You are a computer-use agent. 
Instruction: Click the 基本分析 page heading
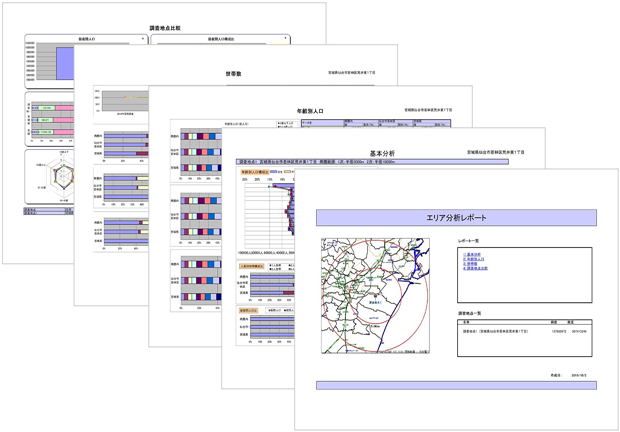tap(382, 153)
